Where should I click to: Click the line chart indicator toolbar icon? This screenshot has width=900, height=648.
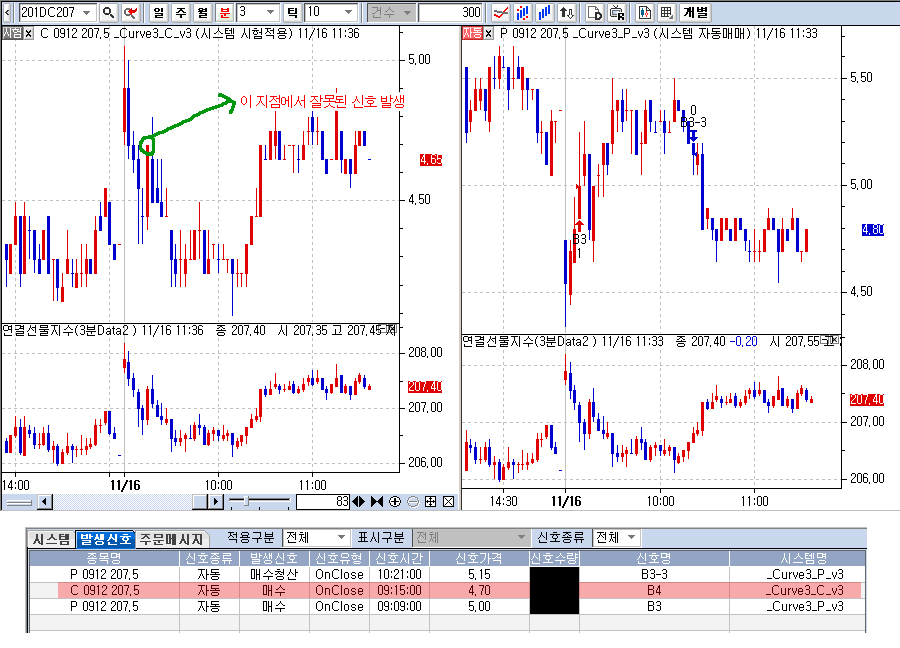click(500, 13)
